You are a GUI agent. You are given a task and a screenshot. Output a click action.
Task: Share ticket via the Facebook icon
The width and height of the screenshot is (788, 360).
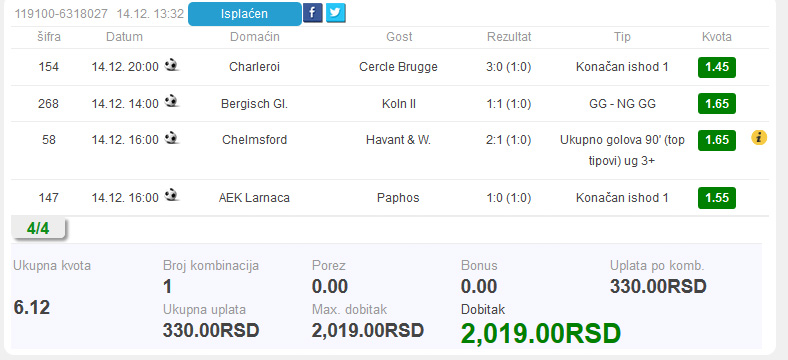click(x=312, y=13)
